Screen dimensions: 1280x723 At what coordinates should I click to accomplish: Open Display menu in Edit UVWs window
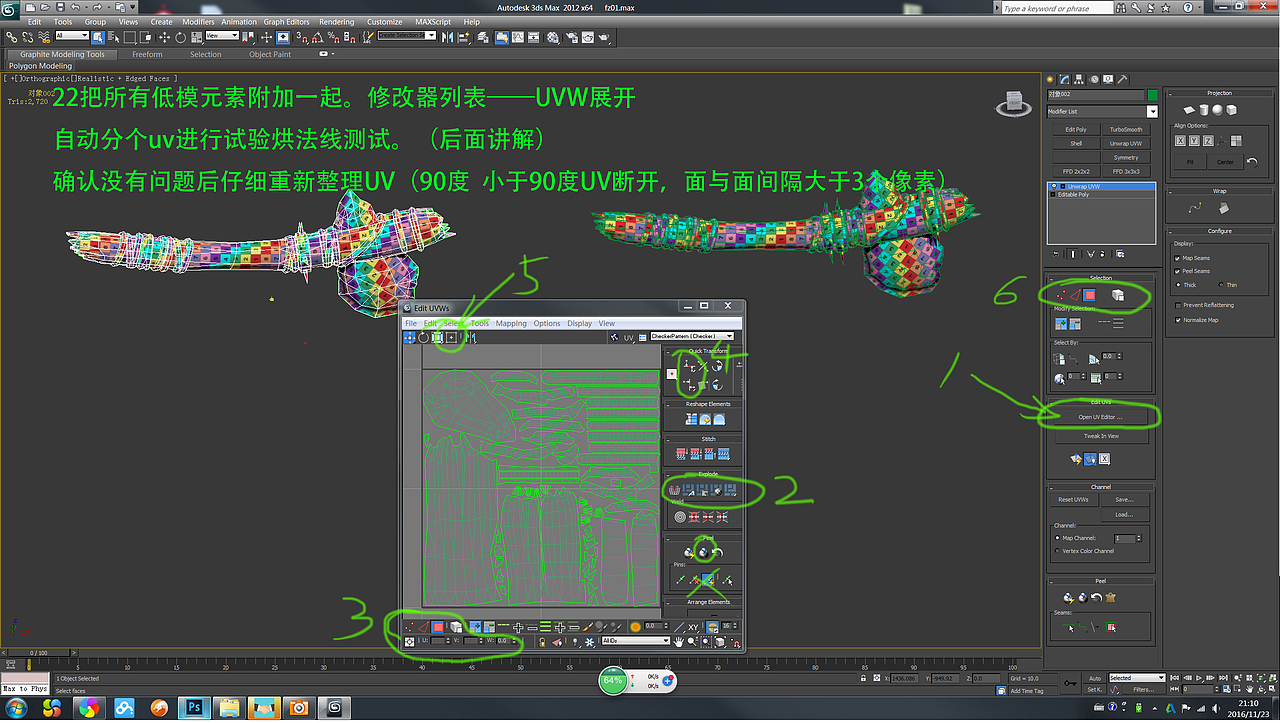(x=579, y=323)
